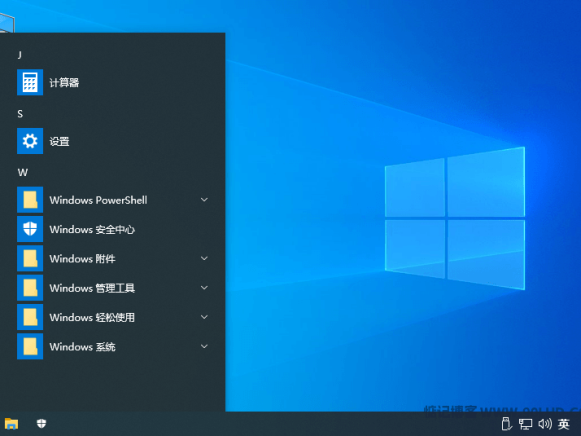The image size is (581, 436).
Task: Select the Windows PowerShell label
Action: 98,200
